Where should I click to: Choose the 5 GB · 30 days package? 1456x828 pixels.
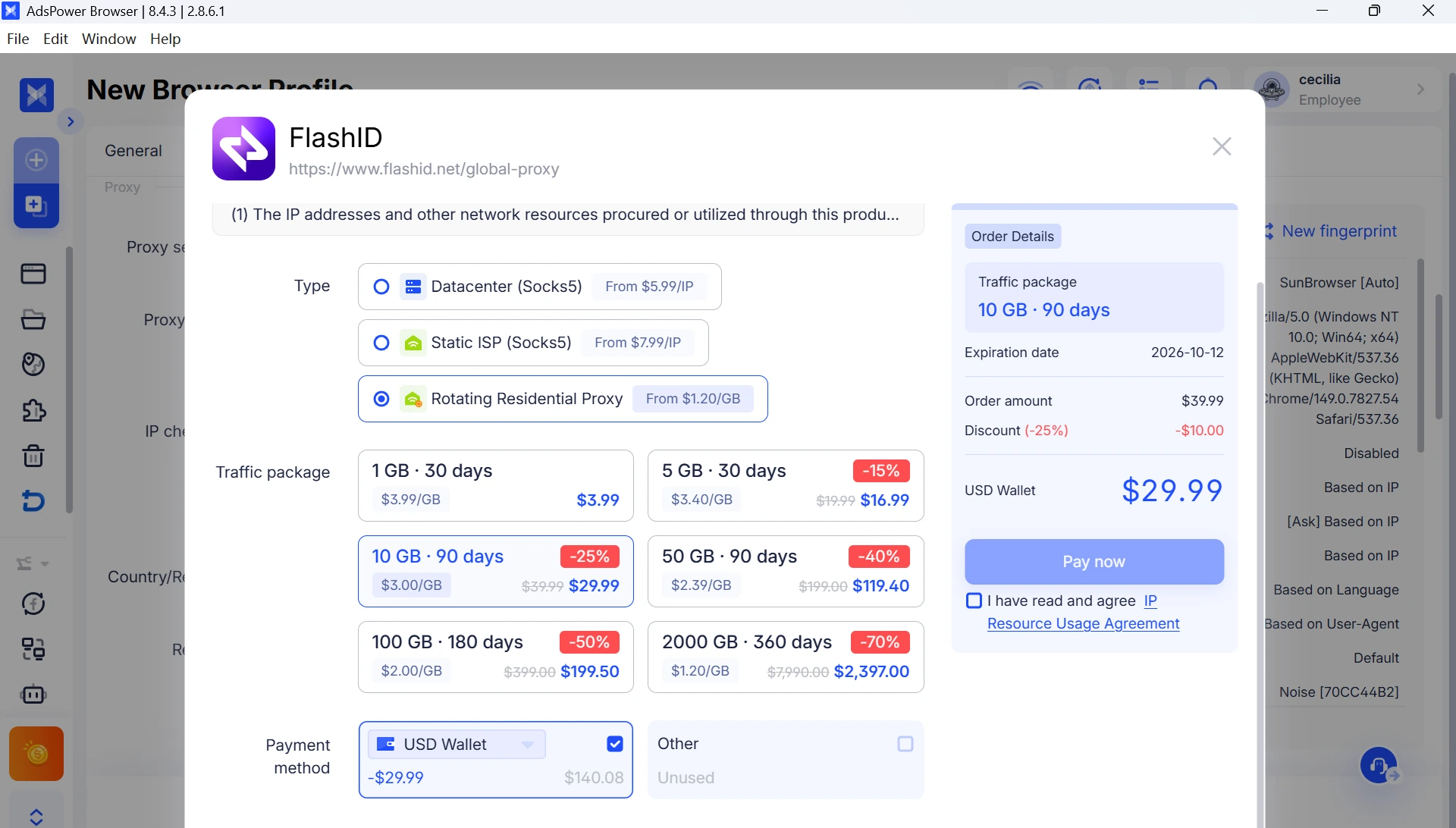[x=786, y=485]
